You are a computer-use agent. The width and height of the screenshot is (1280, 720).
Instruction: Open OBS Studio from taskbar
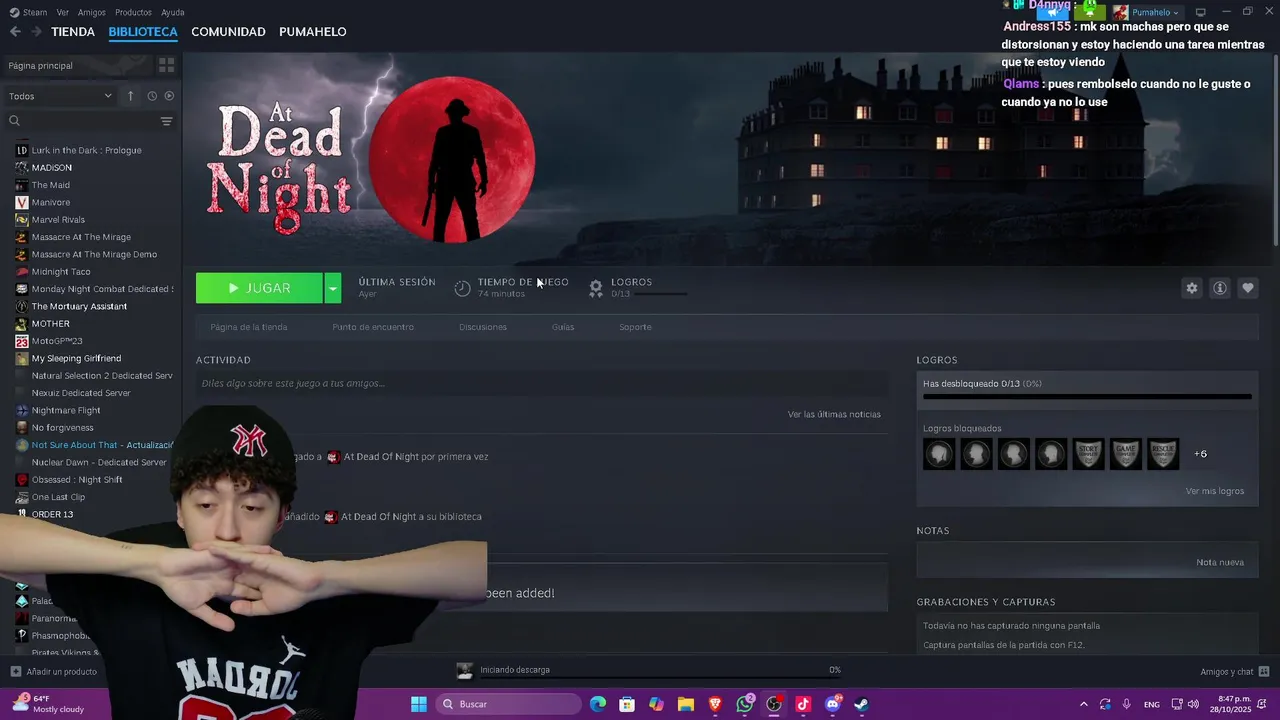pos(773,704)
